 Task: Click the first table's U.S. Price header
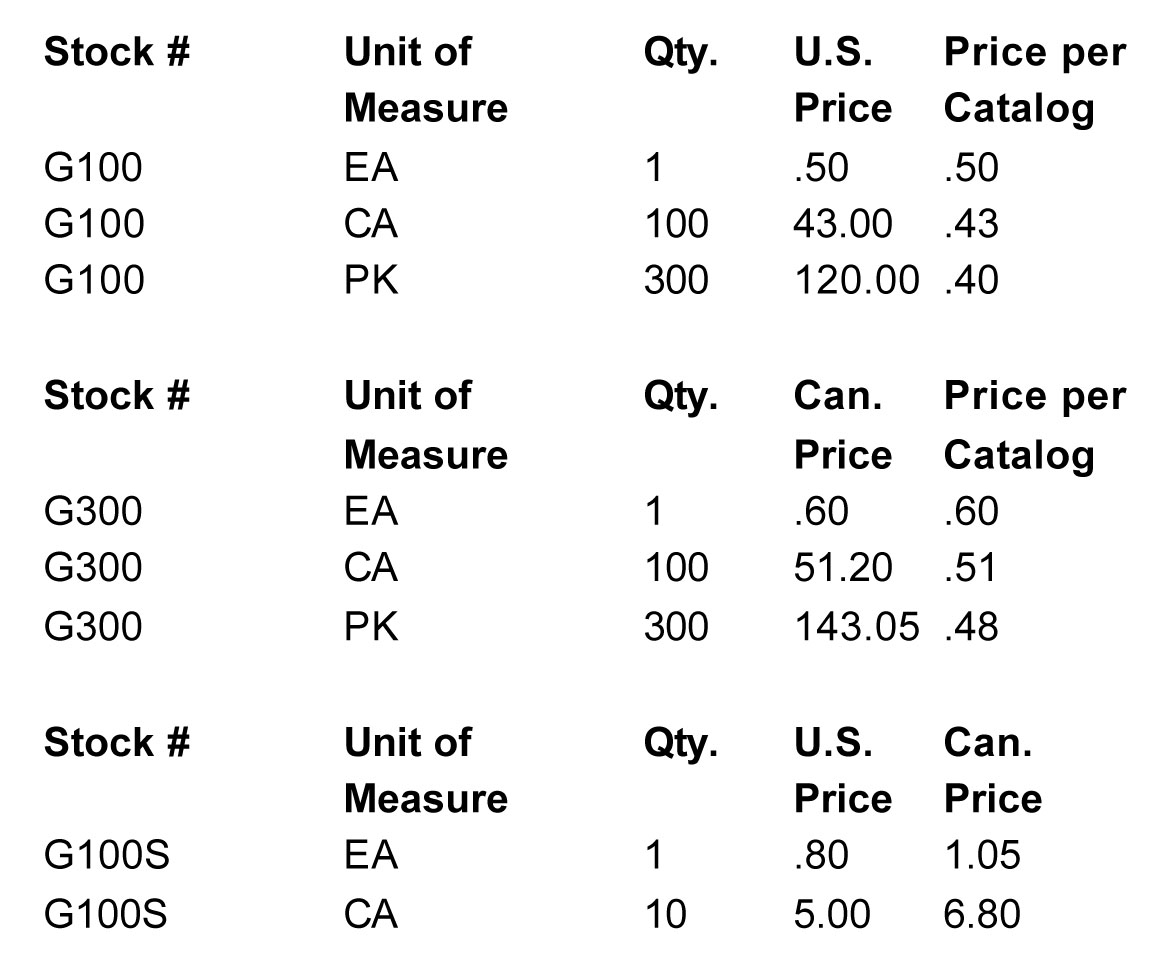pyautogui.click(x=843, y=79)
